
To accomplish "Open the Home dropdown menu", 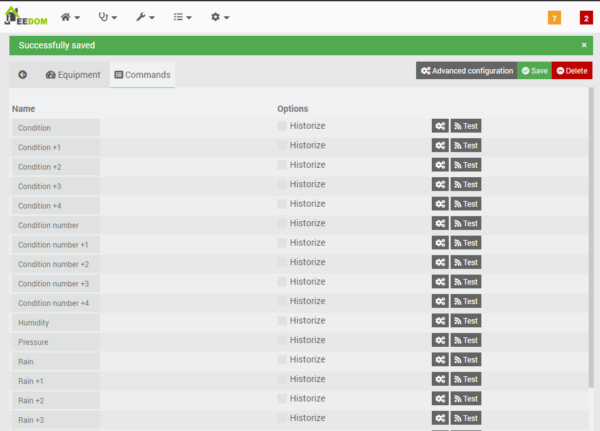I will (70, 17).
